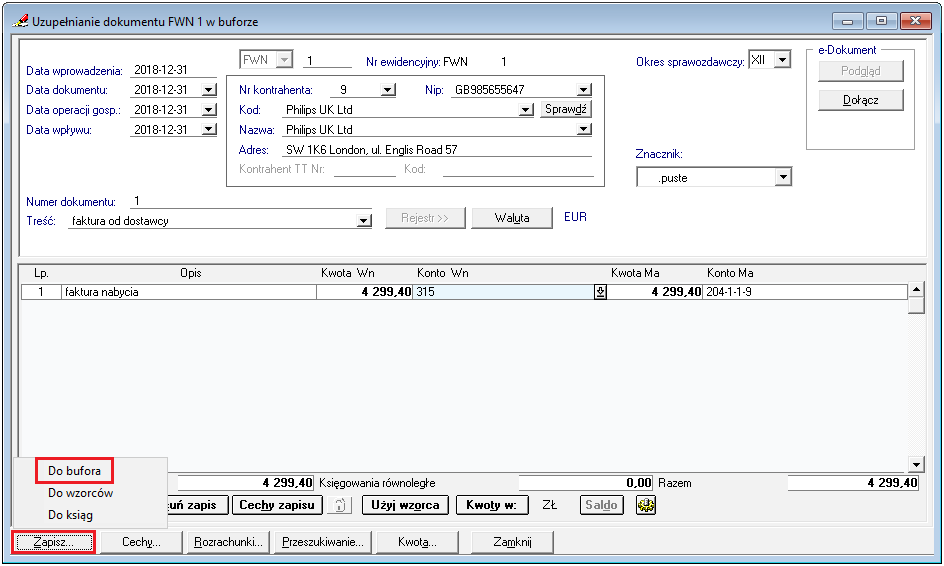Click the lock icon next to Cechy zapisu
Screen dimensions: 944x566
[340, 505]
